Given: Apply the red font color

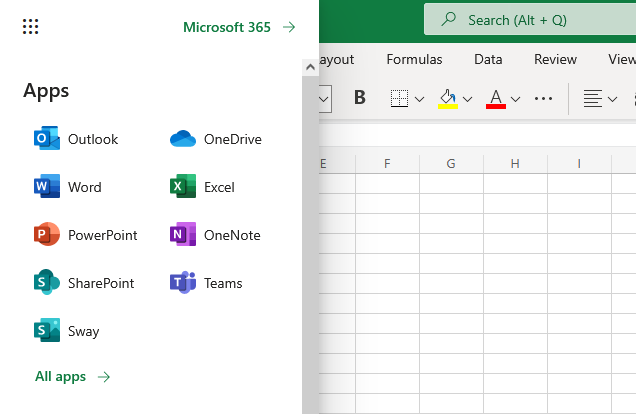Looking at the screenshot, I should point(496,99).
